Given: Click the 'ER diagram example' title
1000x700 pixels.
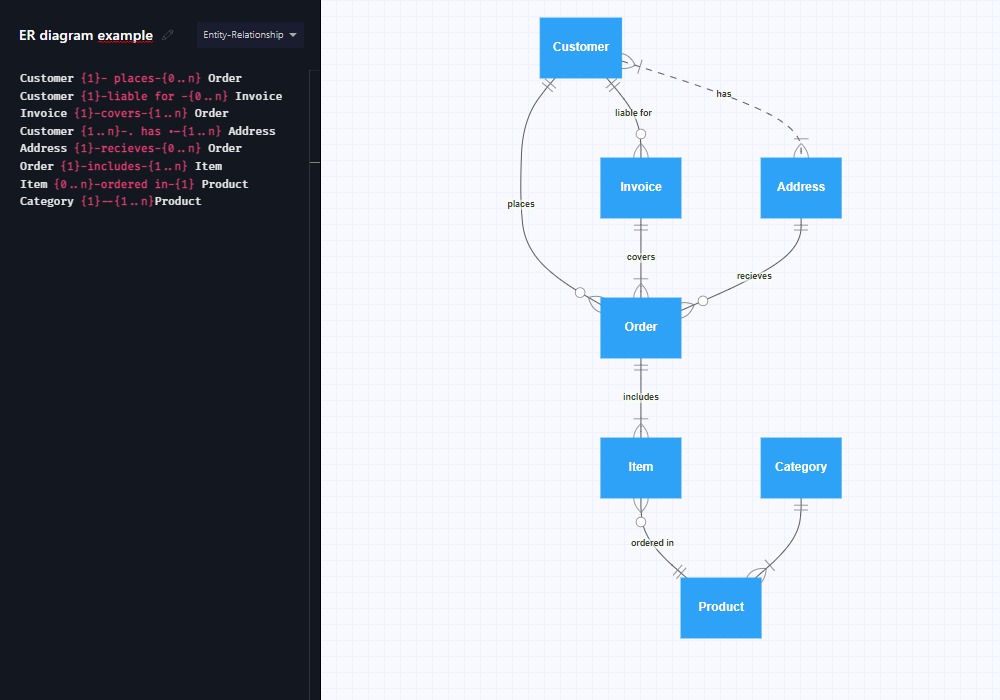Looking at the screenshot, I should [x=86, y=35].
